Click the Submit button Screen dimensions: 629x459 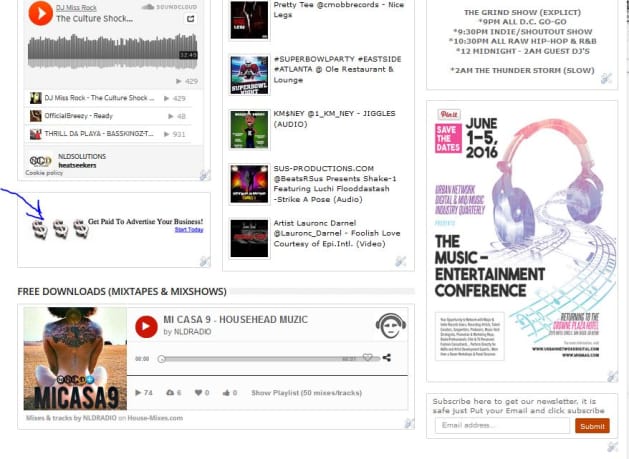592,426
